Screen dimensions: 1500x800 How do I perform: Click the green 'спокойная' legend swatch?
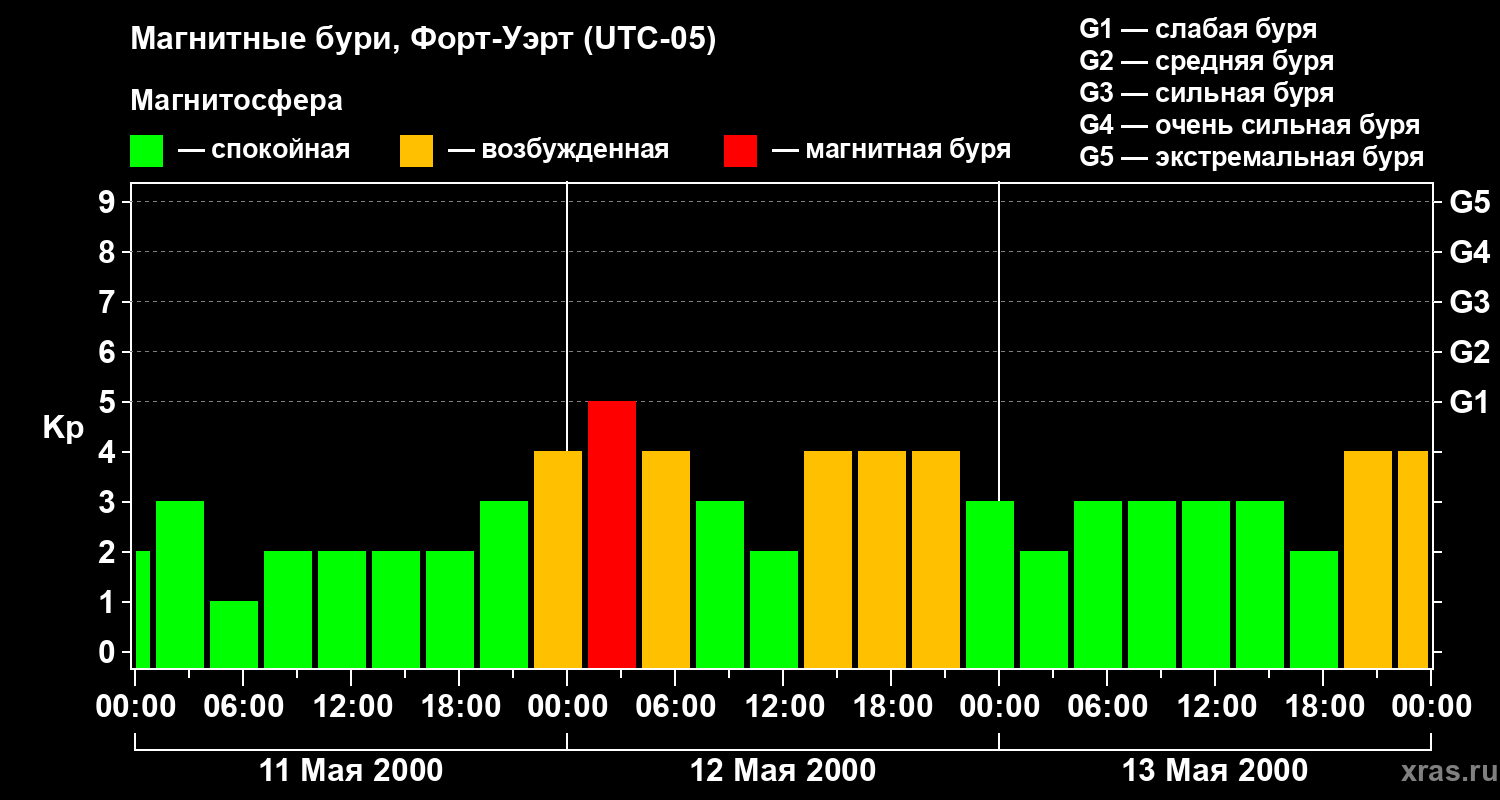[x=147, y=151]
